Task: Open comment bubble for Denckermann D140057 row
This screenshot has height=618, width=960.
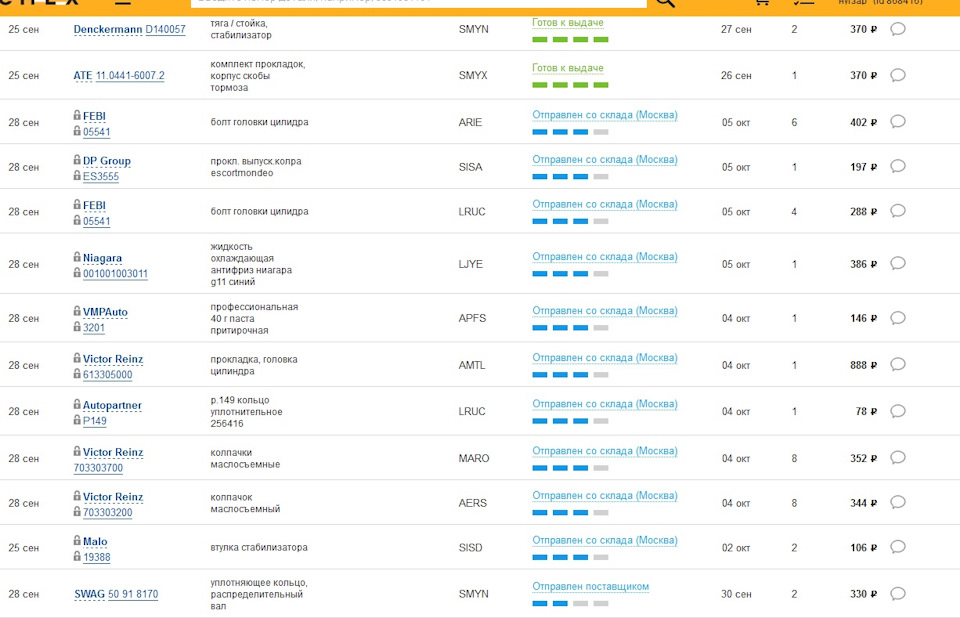Action: (897, 29)
